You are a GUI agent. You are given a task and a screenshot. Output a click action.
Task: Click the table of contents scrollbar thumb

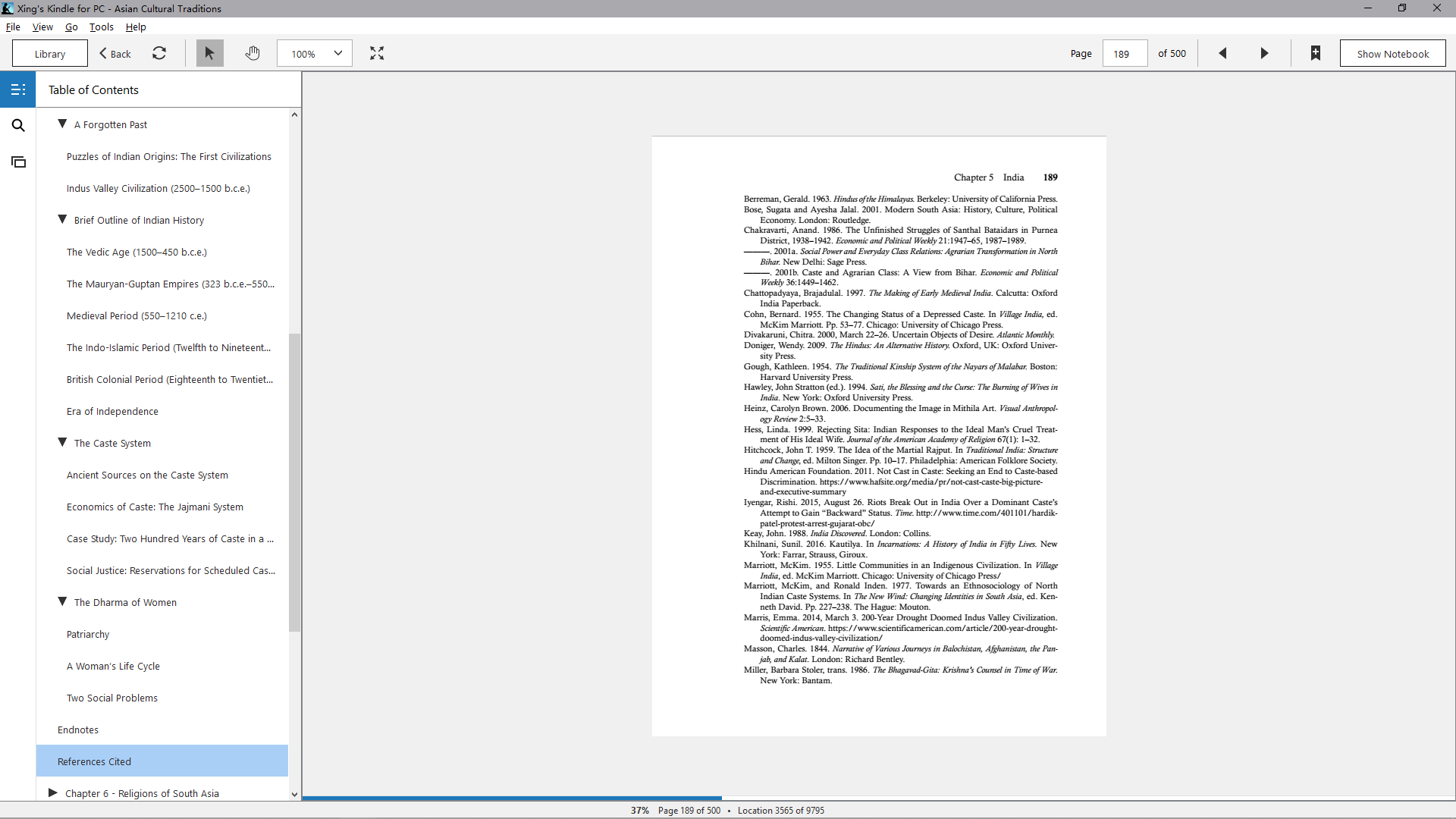coord(294,482)
